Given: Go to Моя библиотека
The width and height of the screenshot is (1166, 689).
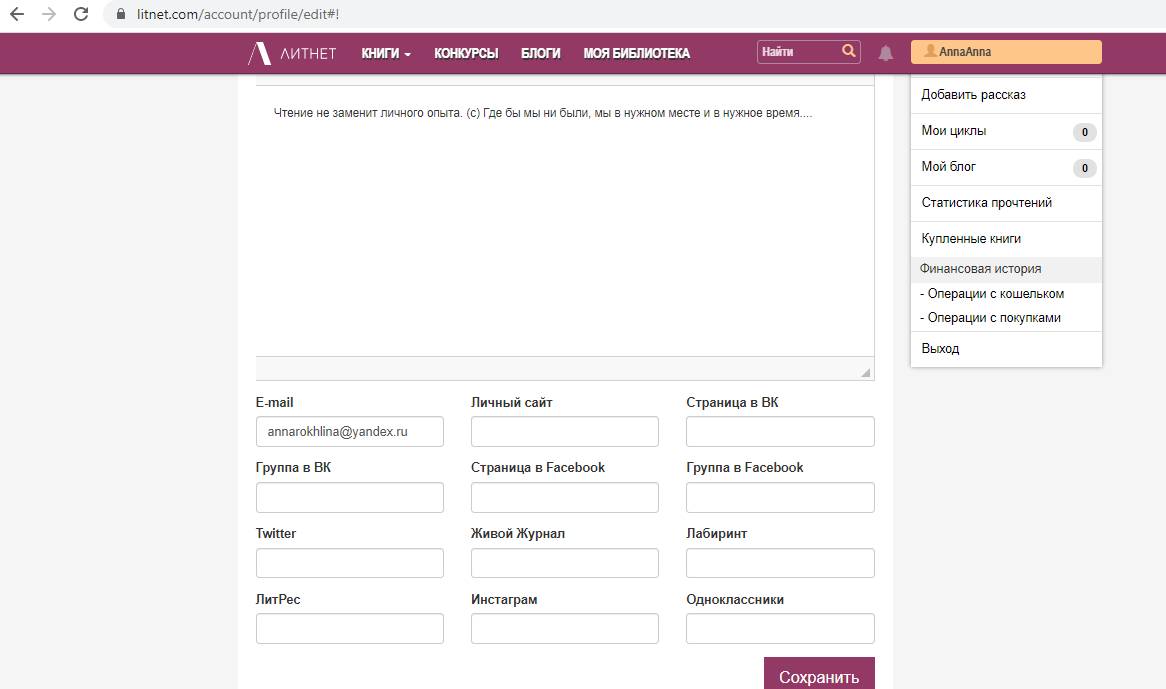Looking at the screenshot, I should coord(636,54).
